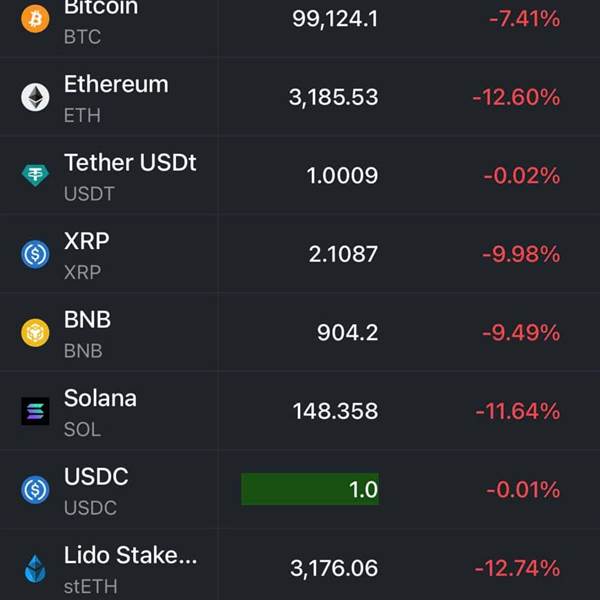Click Solana's -11.64% change value
This screenshot has height=600, width=600.
click(517, 411)
